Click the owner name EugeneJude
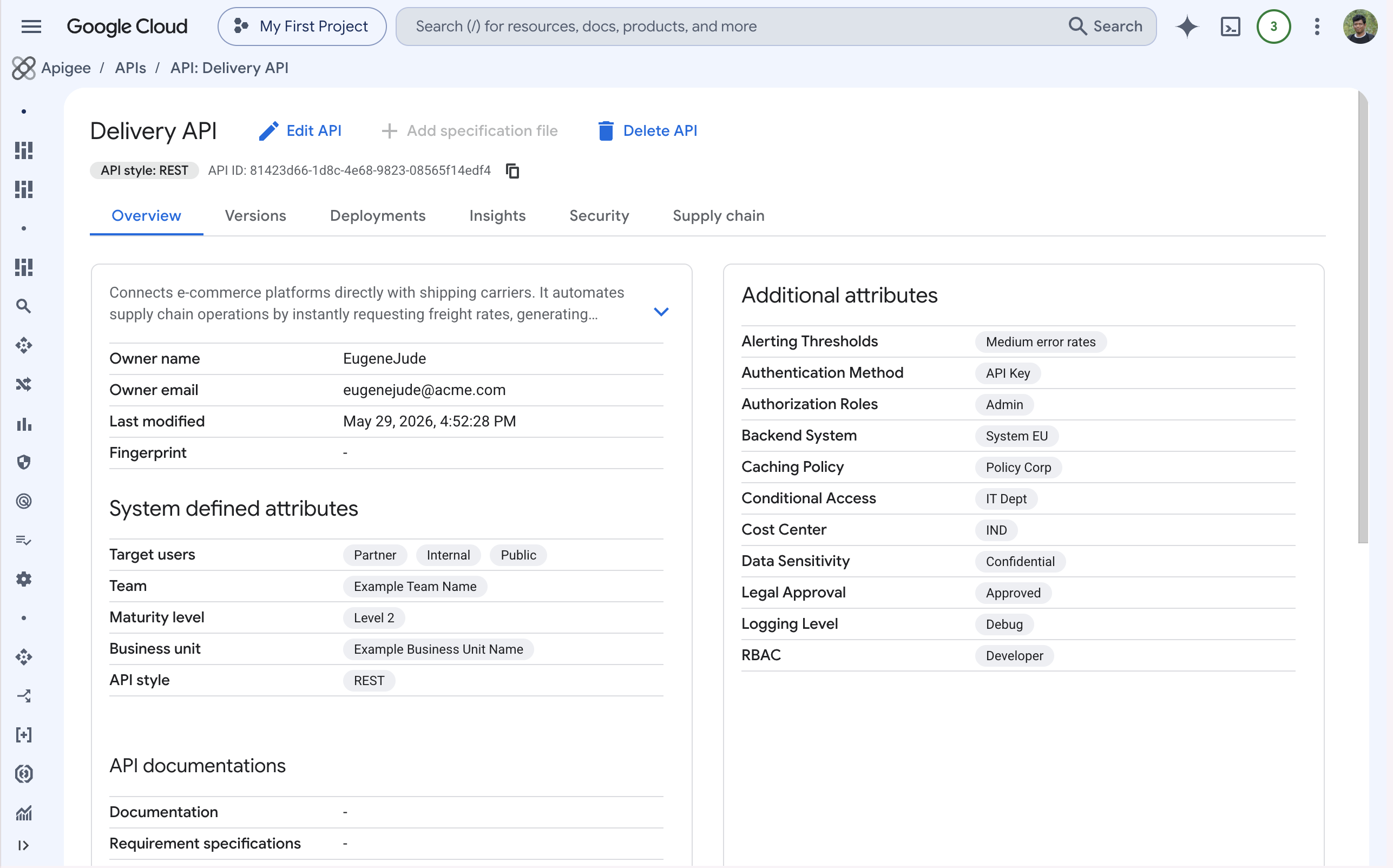Screen dimensions: 1393x868 pos(385,358)
